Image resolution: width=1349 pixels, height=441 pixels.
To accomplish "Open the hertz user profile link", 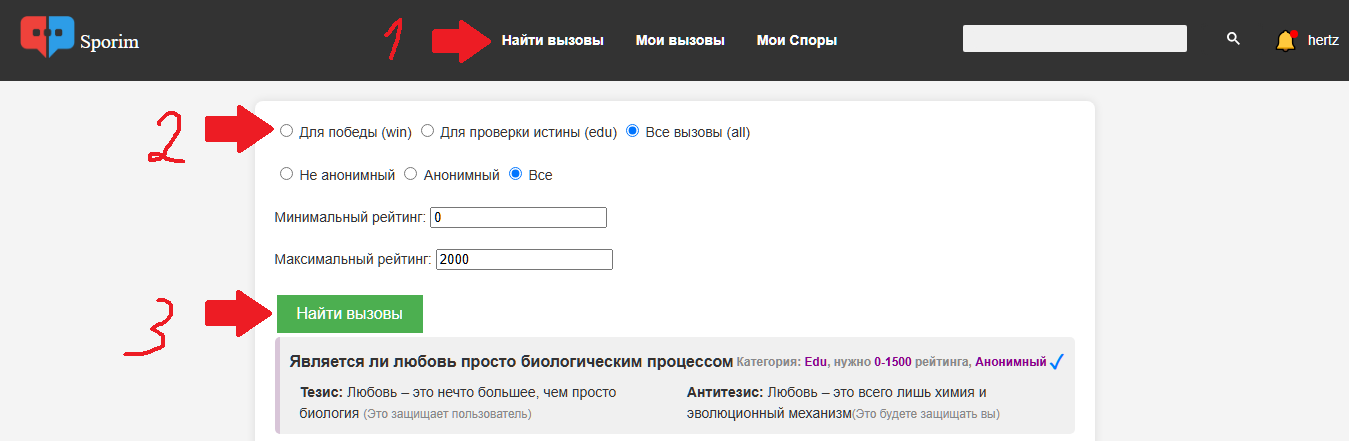I will click(x=1323, y=41).
